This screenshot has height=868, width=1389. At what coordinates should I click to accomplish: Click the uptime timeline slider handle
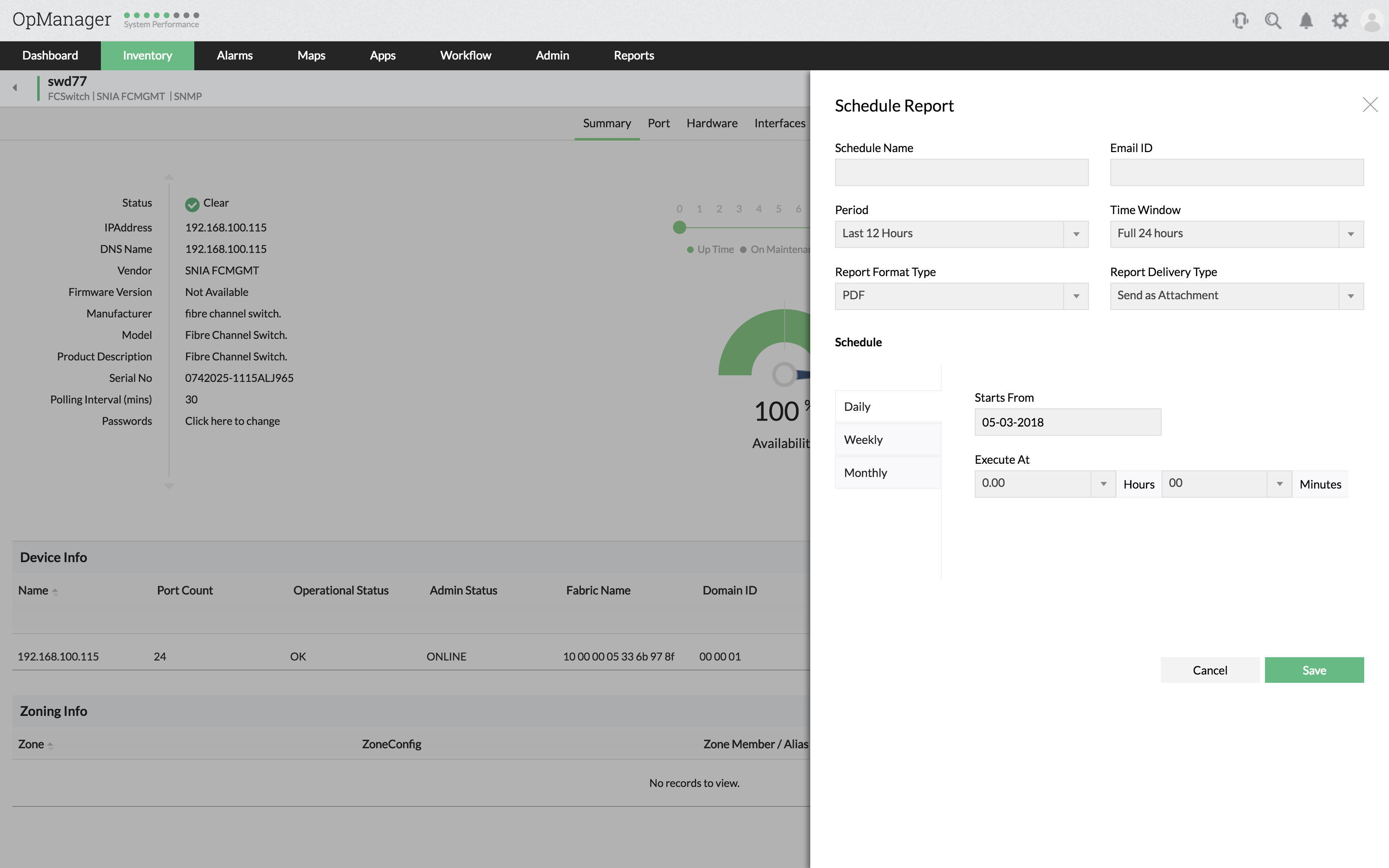pos(680,227)
